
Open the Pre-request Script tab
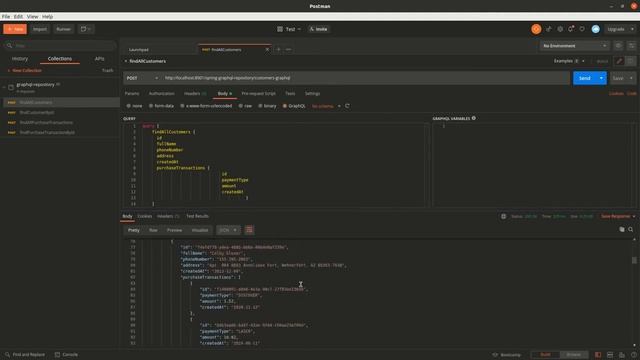click(258, 93)
